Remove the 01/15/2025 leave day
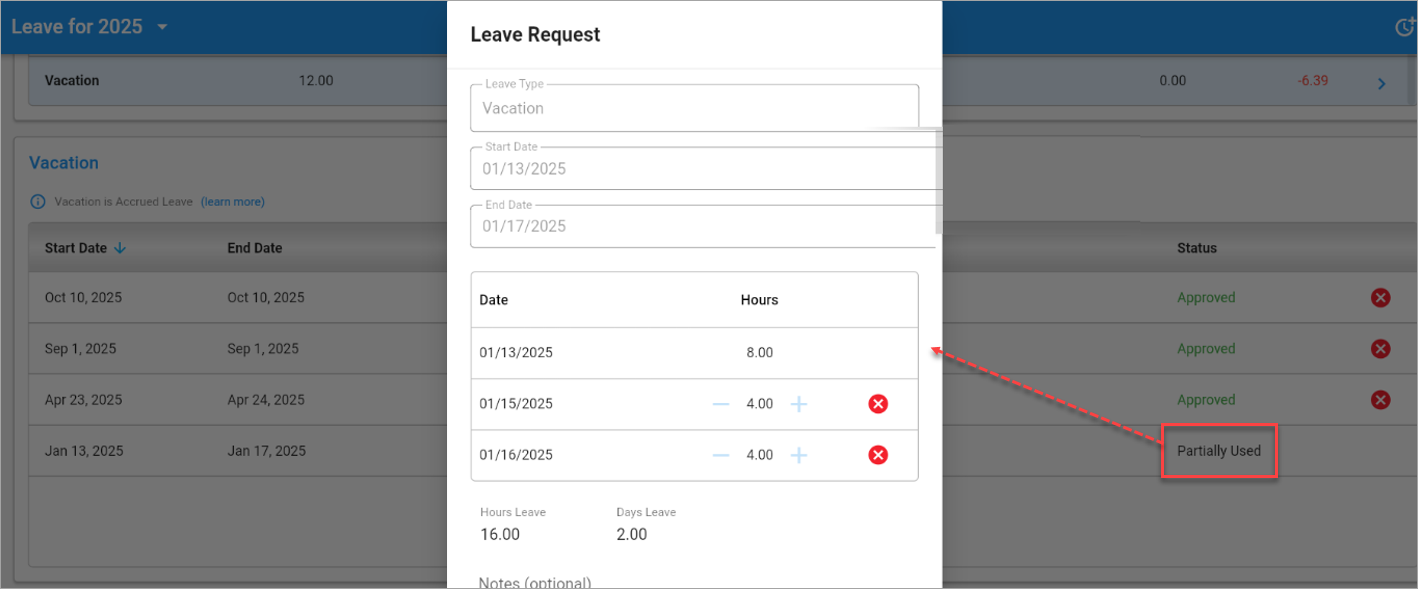The height and width of the screenshot is (589, 1418). (878, 404)
